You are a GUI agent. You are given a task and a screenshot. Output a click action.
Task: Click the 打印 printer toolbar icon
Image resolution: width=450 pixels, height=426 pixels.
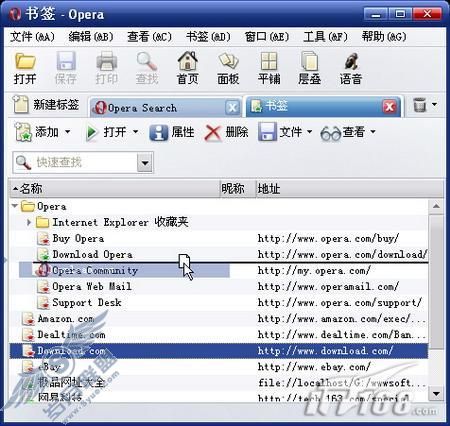pos(106,61)
